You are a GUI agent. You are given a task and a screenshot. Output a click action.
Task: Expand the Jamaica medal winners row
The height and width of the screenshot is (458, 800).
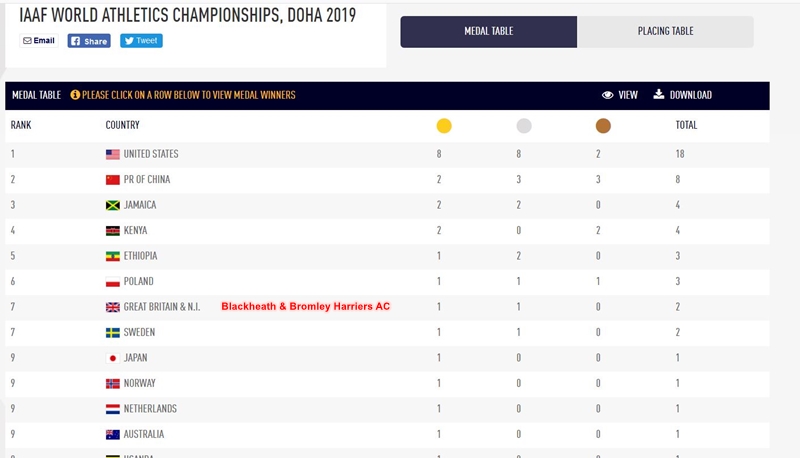(387, 205)
